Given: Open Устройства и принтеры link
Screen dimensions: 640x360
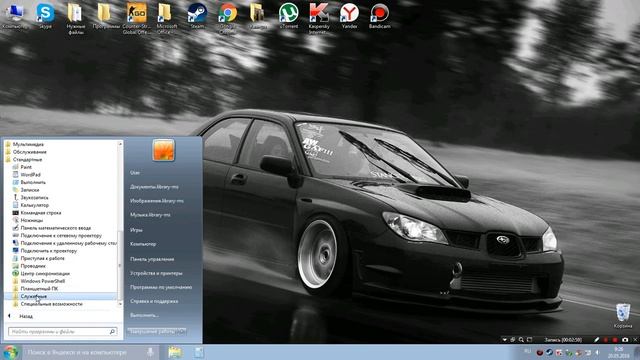Looking at the screenshot, I should 156,273.
